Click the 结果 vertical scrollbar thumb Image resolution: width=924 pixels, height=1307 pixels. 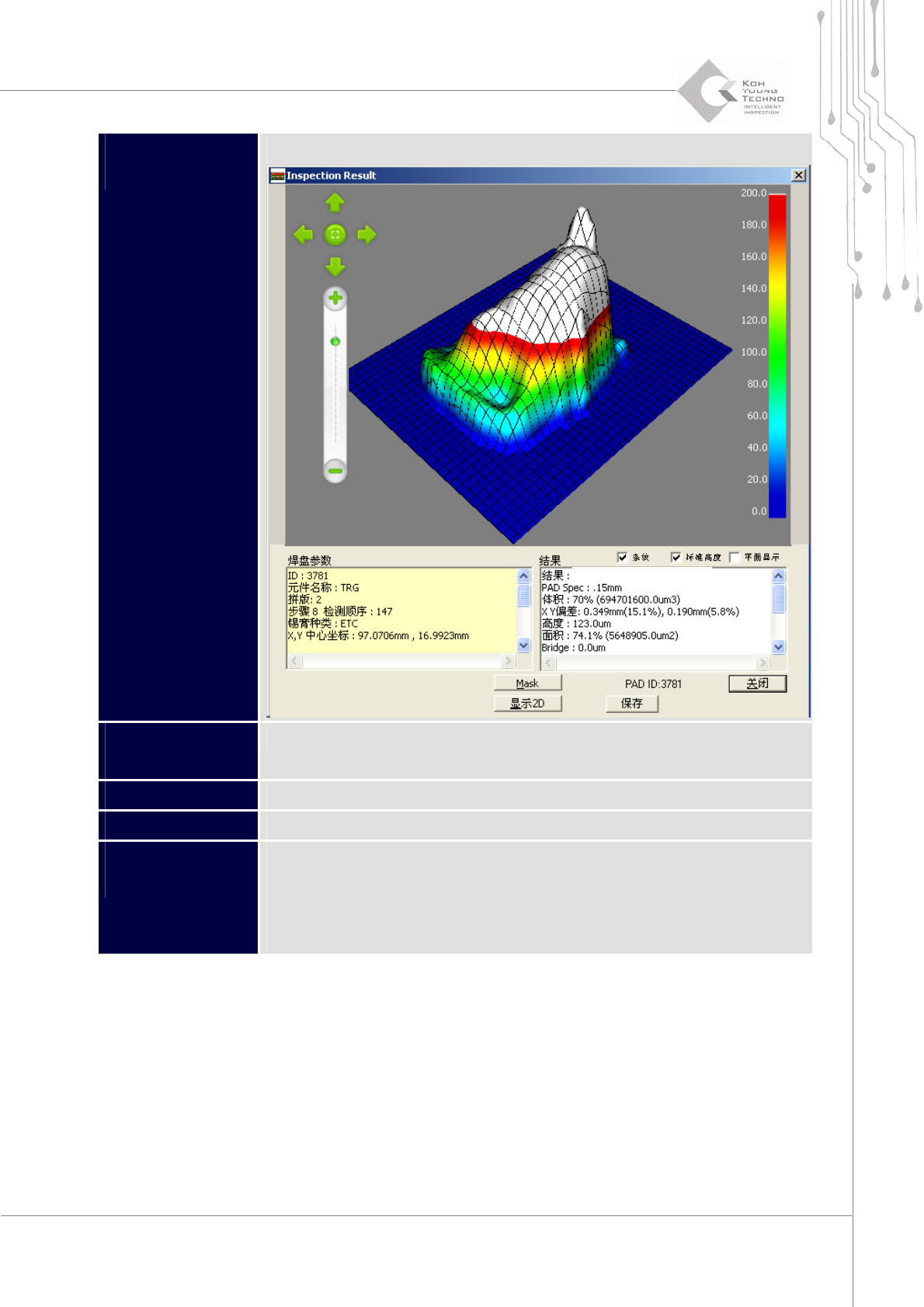(x=778, y=599)
